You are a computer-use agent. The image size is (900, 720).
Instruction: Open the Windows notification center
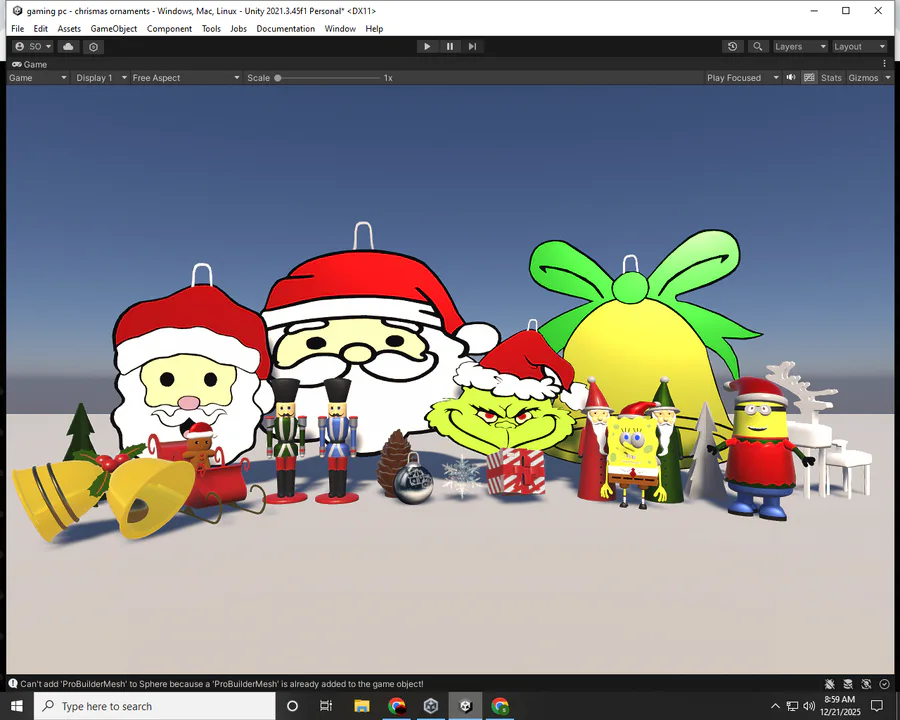(876, 706)
